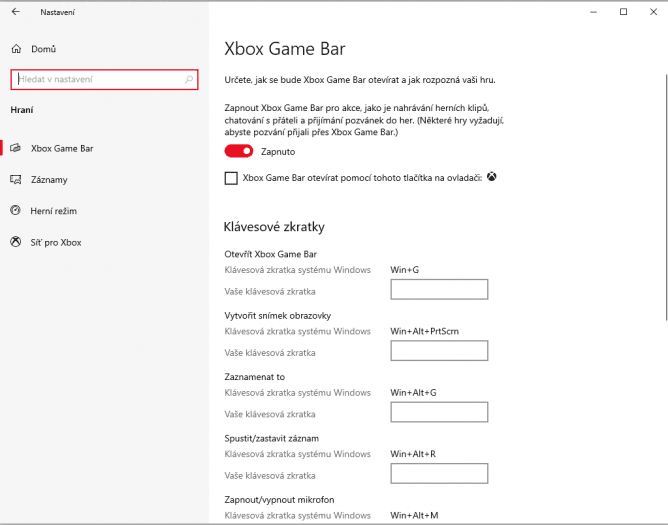Click custom shortcut field for Zaznamenat to
Image resolution: width=668 pixels, height=525 pixels.
pyautogui.click(x=439, y=412)
